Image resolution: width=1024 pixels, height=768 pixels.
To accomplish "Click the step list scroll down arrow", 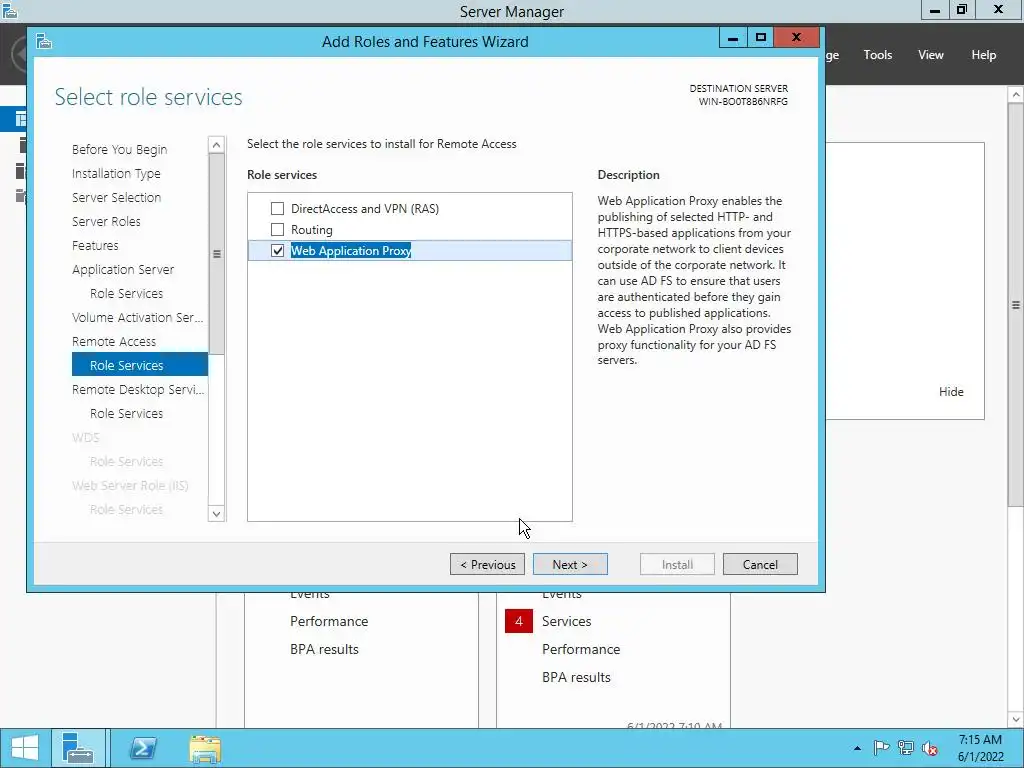I will pyautogui.click(x=217, y=513).
